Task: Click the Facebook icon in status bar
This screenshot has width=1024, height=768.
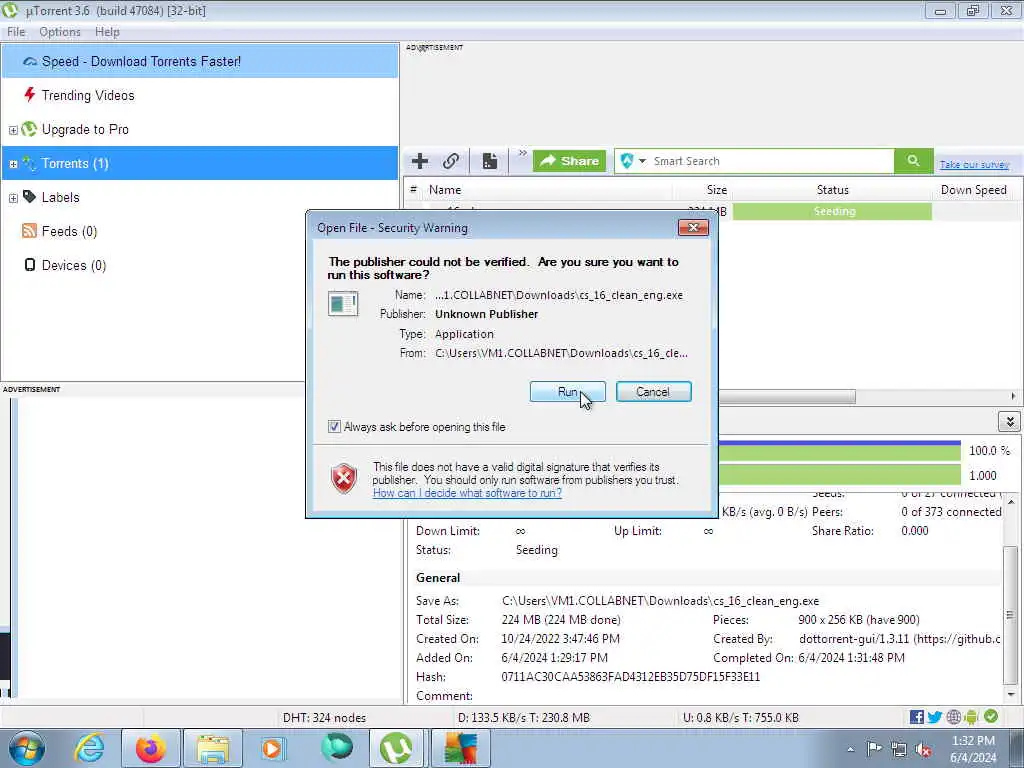Action: [916, 717]
